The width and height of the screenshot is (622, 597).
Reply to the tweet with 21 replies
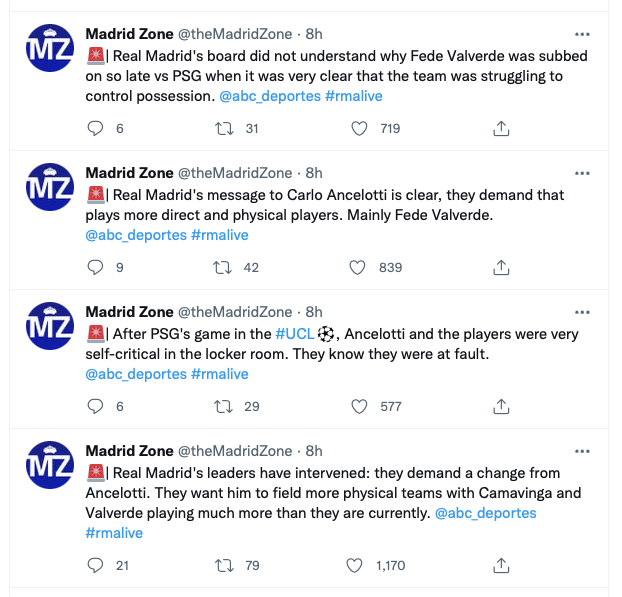click(x=95, y=565)
